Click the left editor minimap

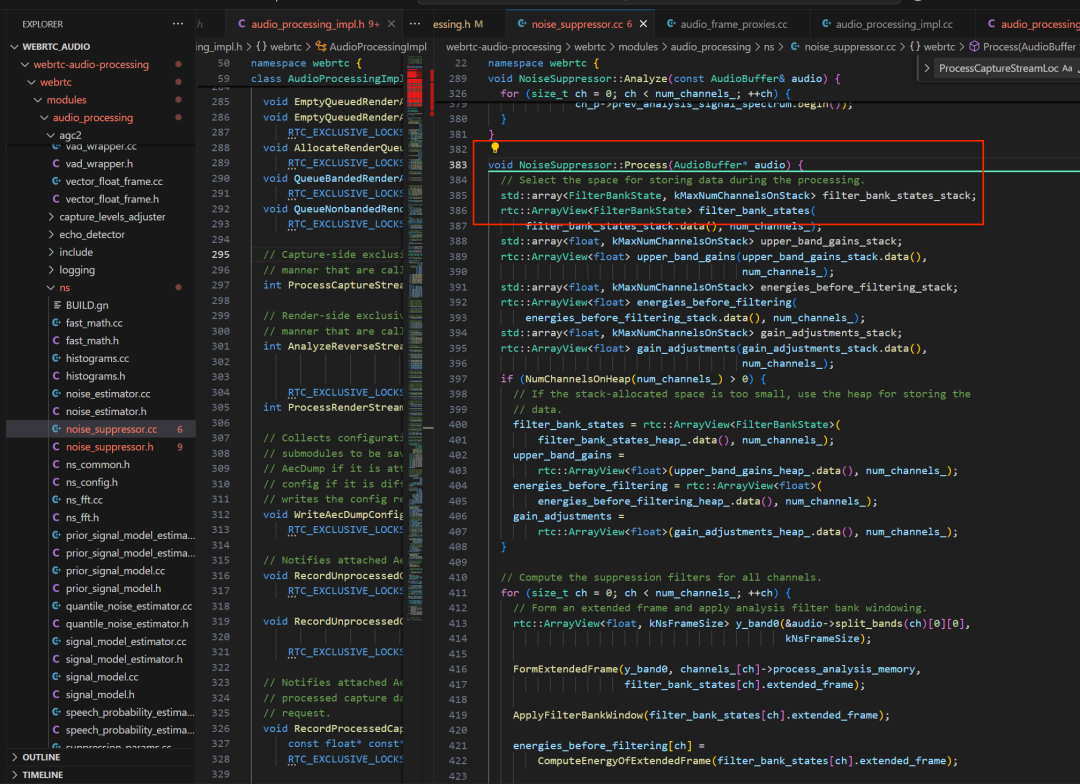pos(415,338)
